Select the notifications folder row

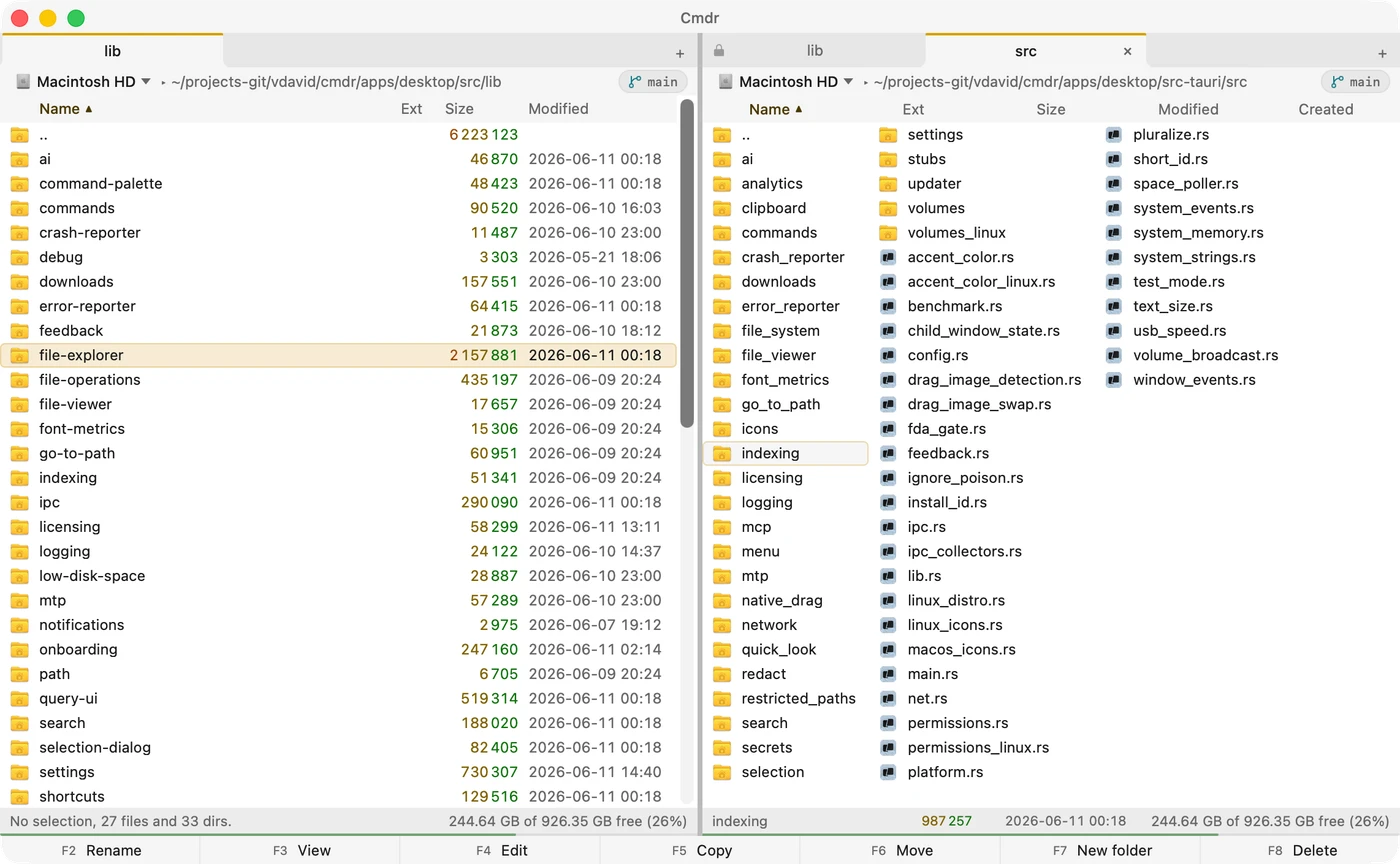pyautogui.click(x=338, y=625)
